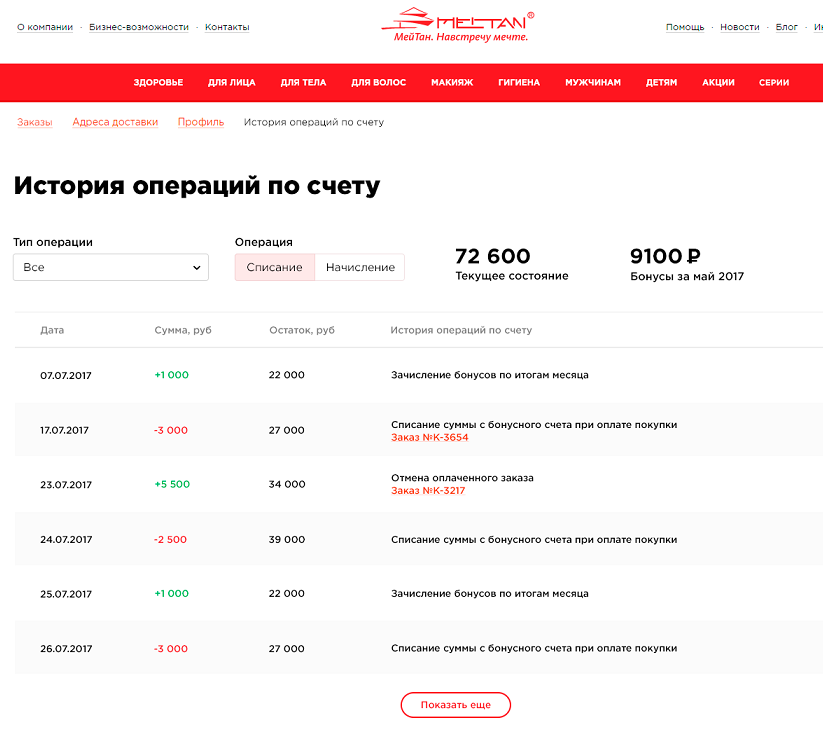Open the ДЛЯ ВОЛОС category
824x735 pixels.
click(x=378, y=83)
